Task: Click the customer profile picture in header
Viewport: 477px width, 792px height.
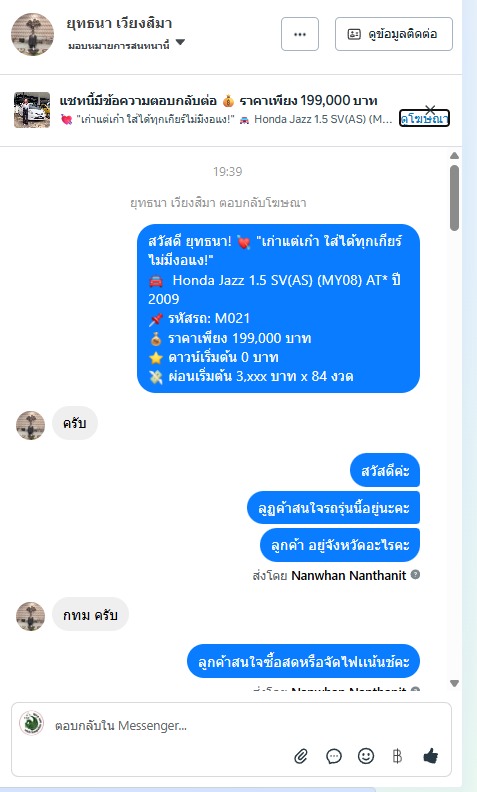Action: click(32, 34)
